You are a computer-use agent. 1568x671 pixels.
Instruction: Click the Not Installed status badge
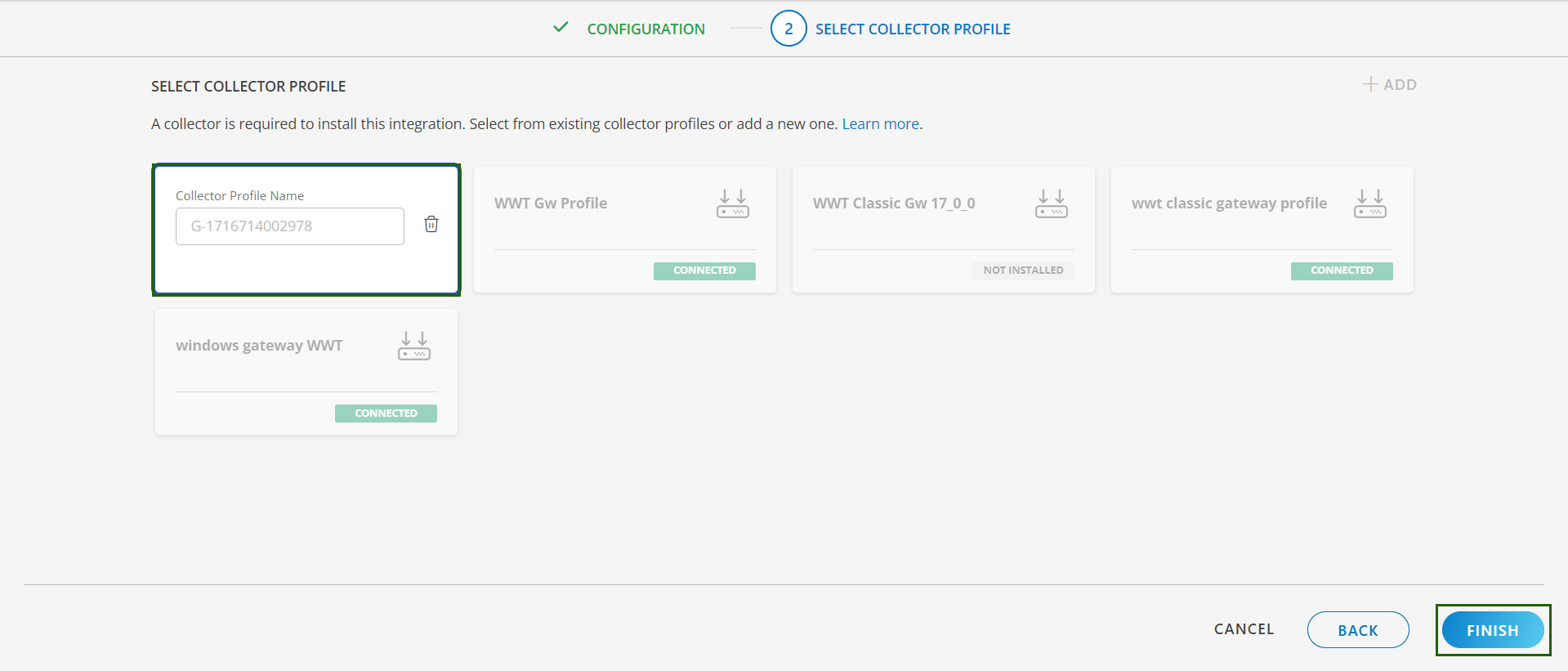click(1022, 271)
